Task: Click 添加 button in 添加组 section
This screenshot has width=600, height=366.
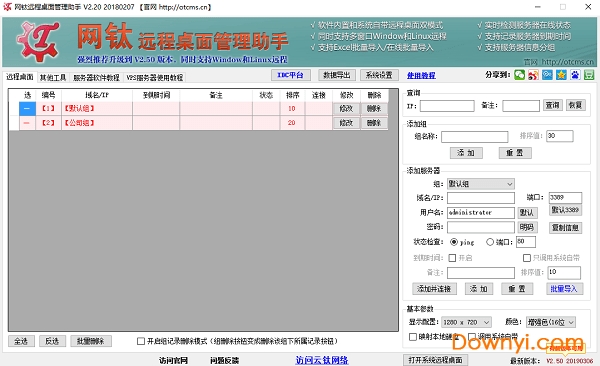Action: 466,153
